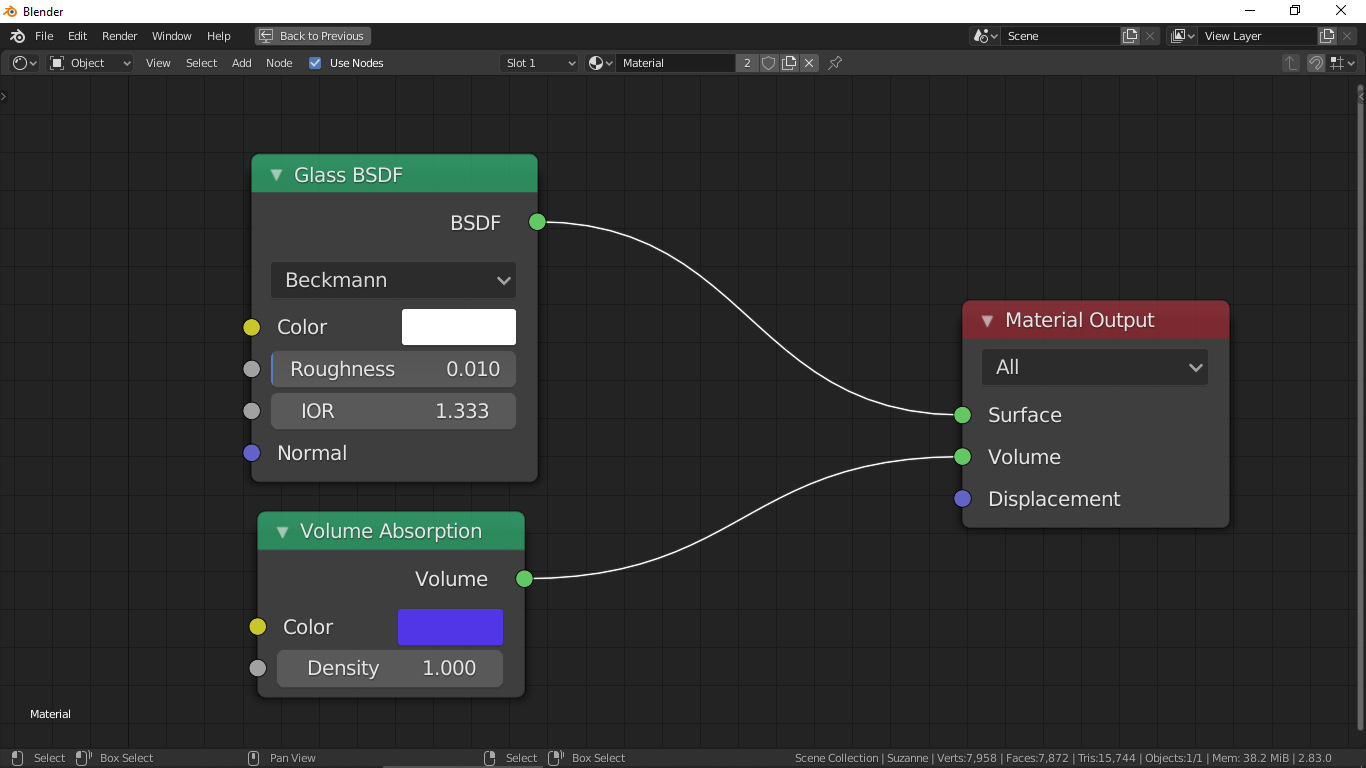Viewport: 1366px width, 768px height.
Task: Click the Blender logo menu icon
Action: 18,36
